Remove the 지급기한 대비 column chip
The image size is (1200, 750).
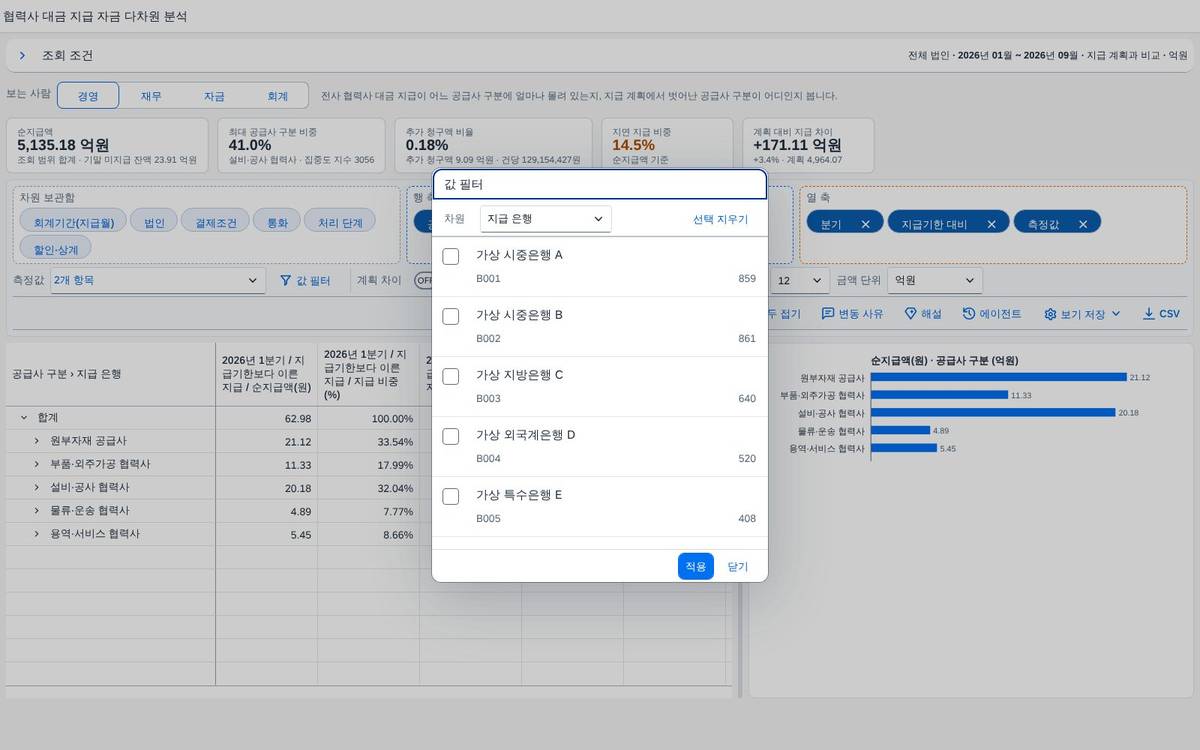click(991, 224)
